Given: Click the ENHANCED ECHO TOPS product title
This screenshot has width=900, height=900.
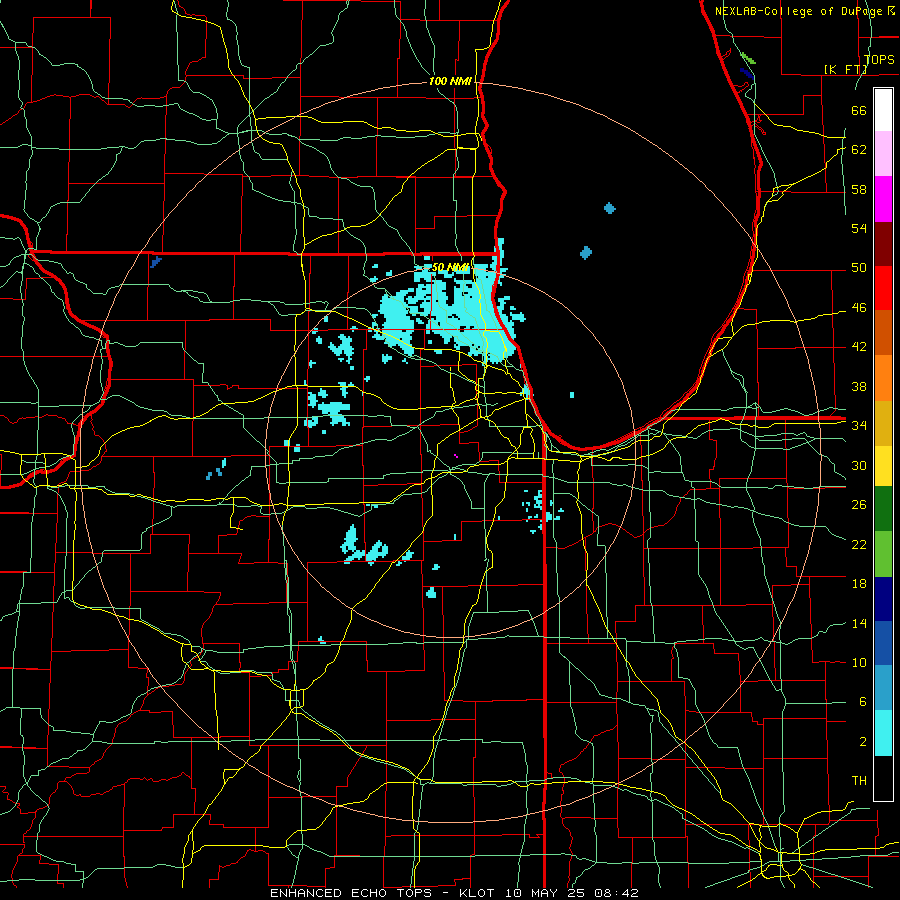Looking at the screenshot, I should pos(351,893).
